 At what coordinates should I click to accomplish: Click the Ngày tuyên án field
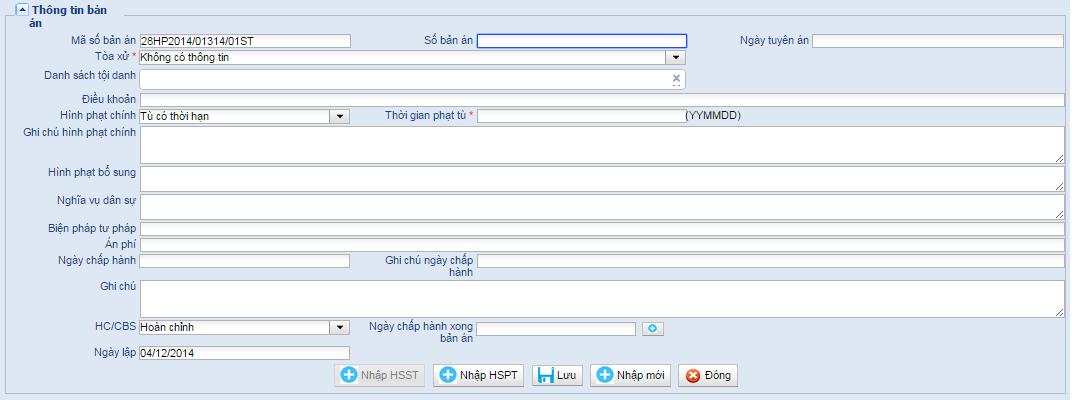tap(937, 41)
